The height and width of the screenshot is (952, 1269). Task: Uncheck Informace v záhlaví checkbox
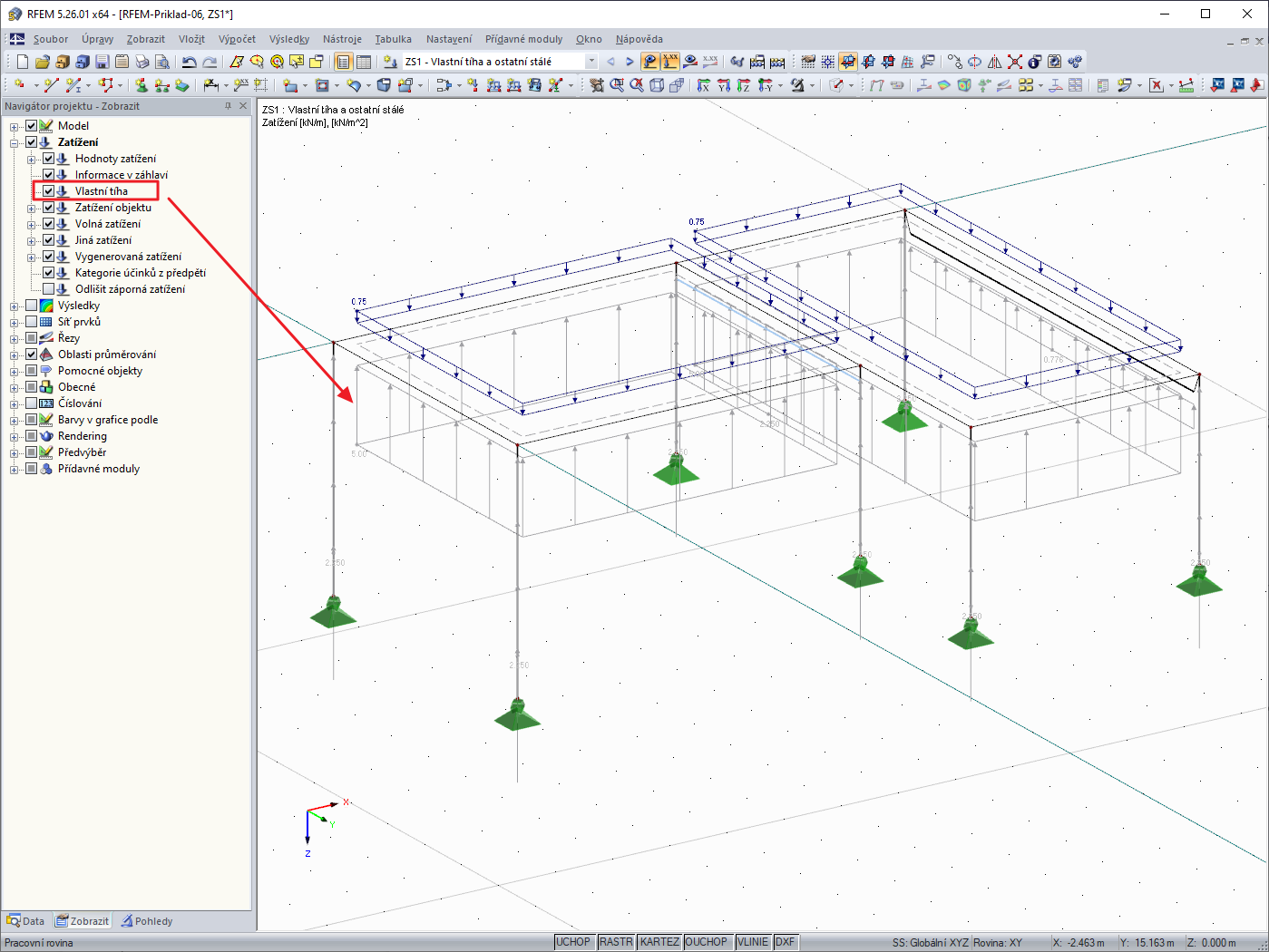click(49, 175)
